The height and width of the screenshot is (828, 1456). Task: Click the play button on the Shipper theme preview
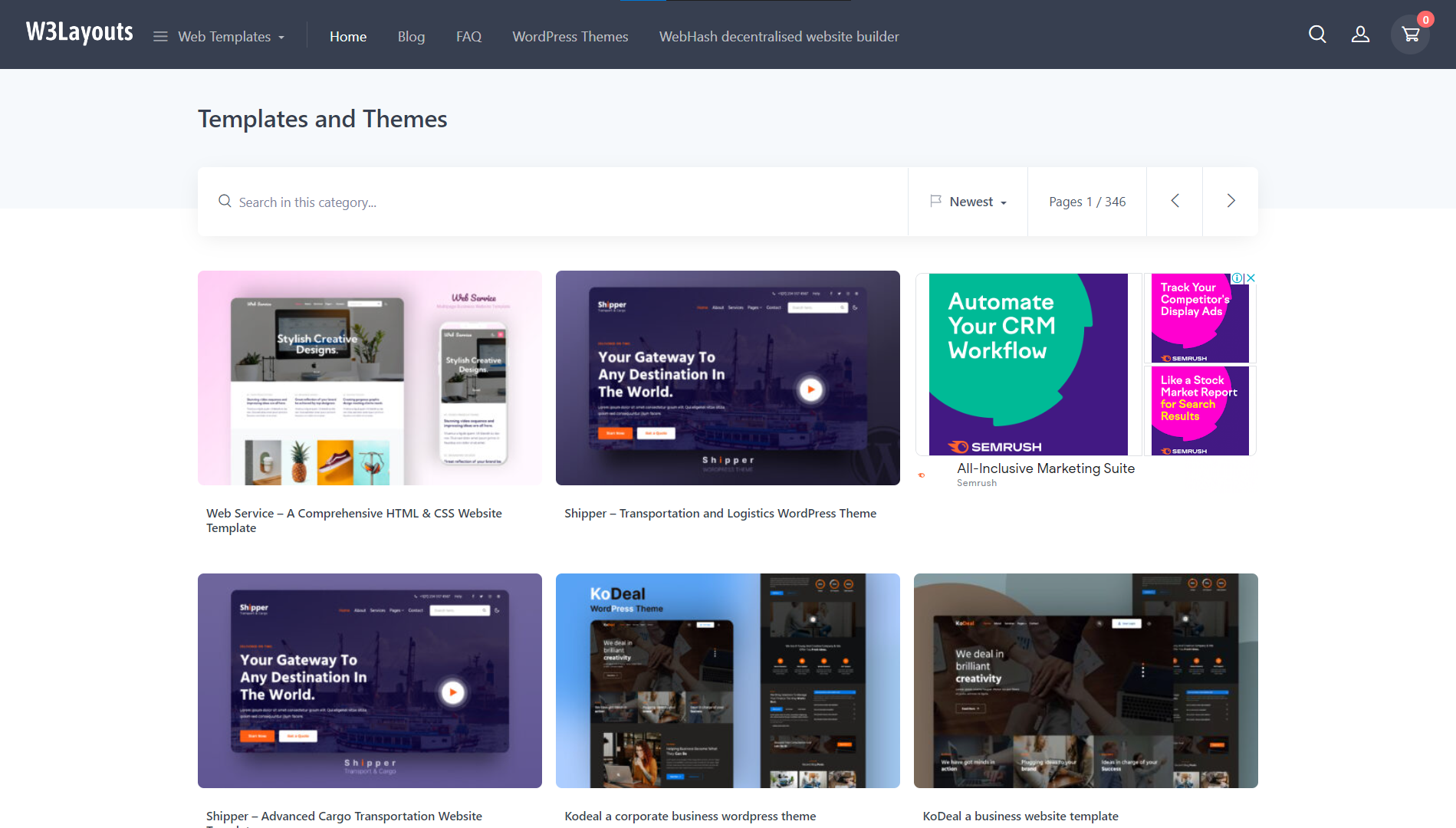(x=811, y=389)
